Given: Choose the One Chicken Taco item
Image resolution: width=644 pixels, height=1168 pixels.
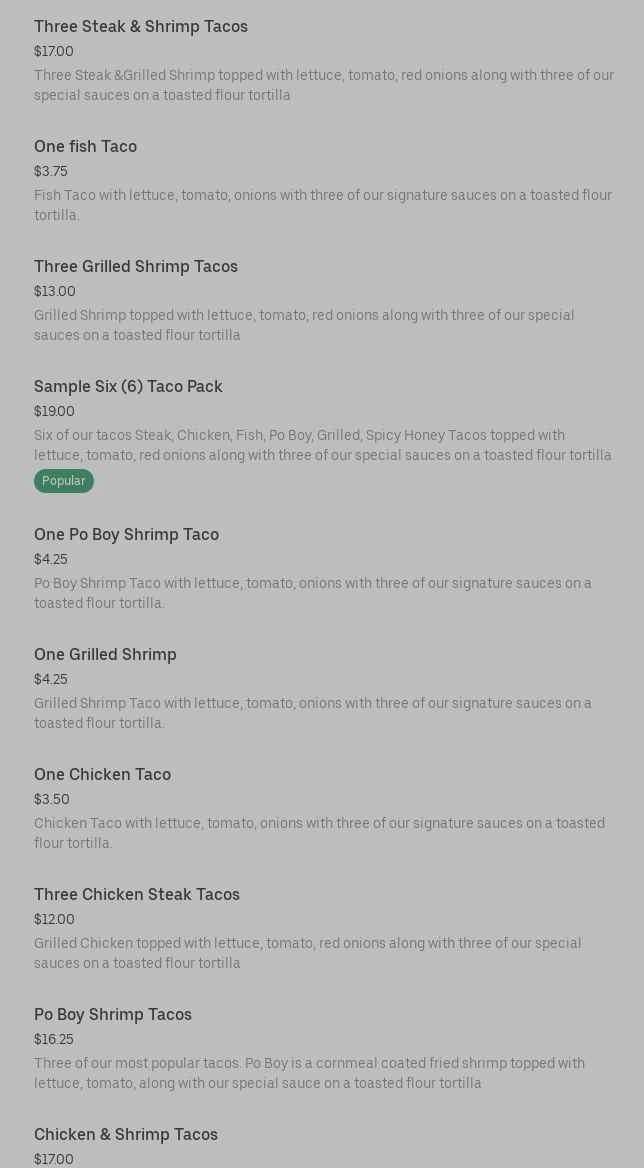Looking at the screenshot, I should 102,775.
